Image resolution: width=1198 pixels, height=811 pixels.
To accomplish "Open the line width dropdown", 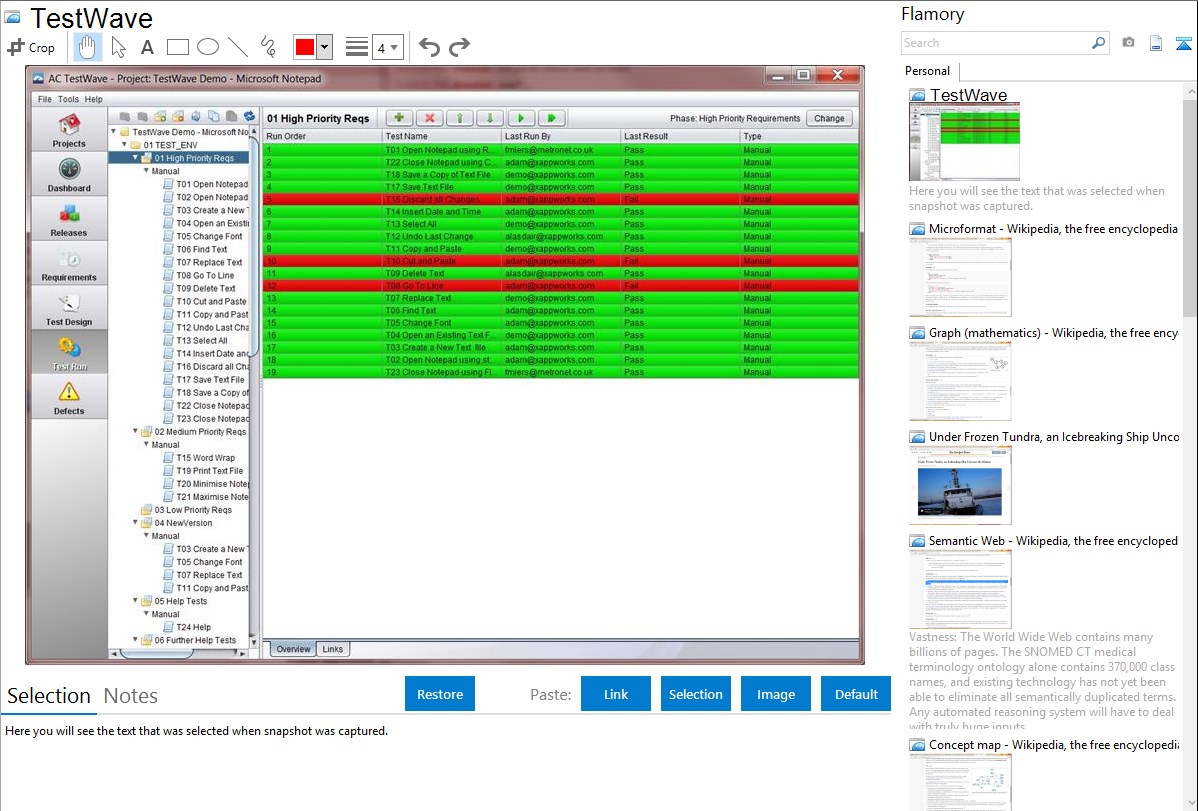I will pyautogui.click(x=387, y=47).
